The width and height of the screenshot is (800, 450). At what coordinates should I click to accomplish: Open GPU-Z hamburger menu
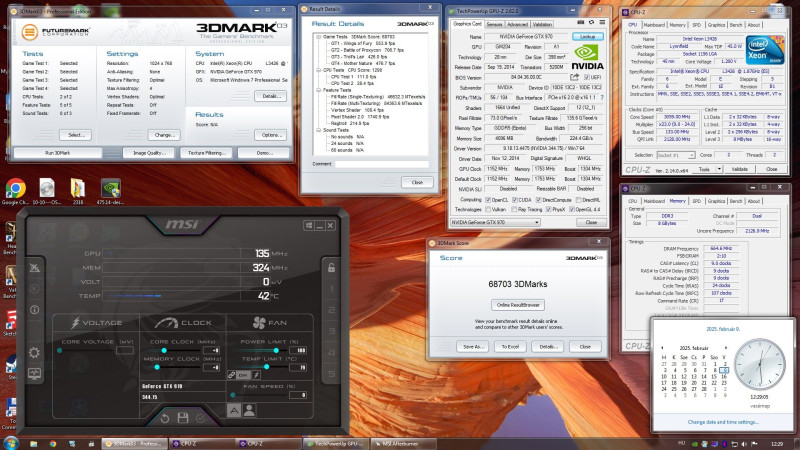click(603, 22)
